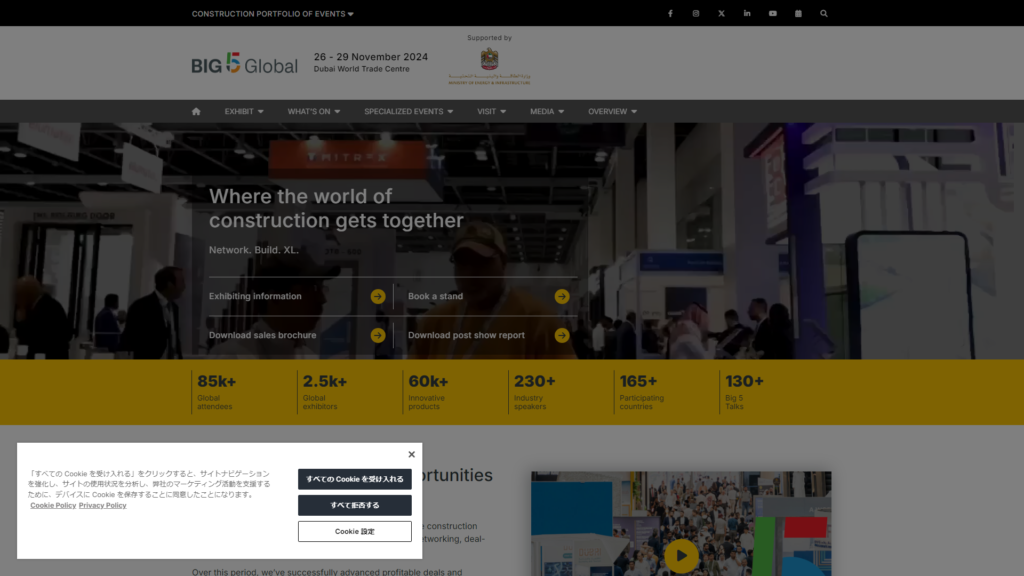Click the arrow next to Exhibiting information
1024x576 pixels.
click(377, 296)
